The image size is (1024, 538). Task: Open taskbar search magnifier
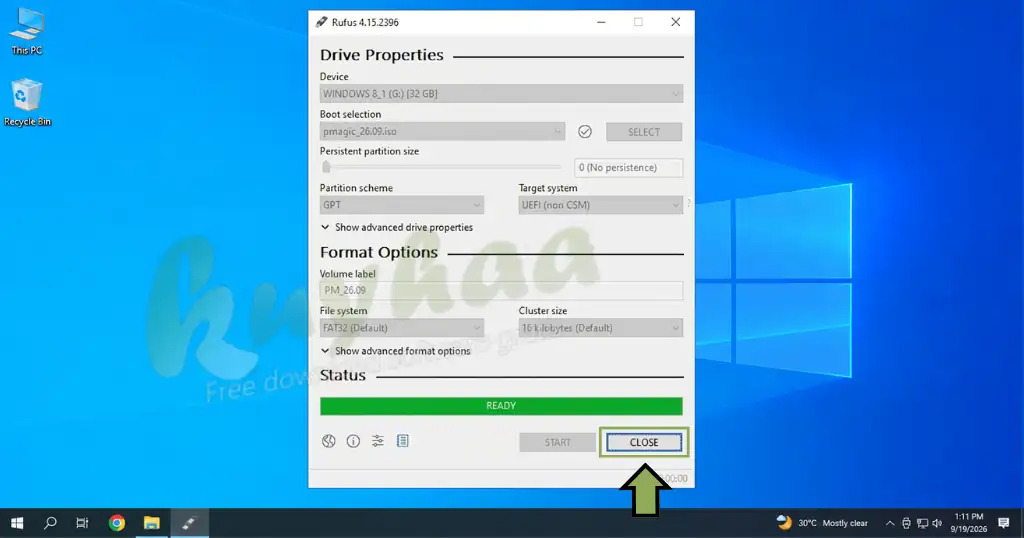click(x=50, y=523)
